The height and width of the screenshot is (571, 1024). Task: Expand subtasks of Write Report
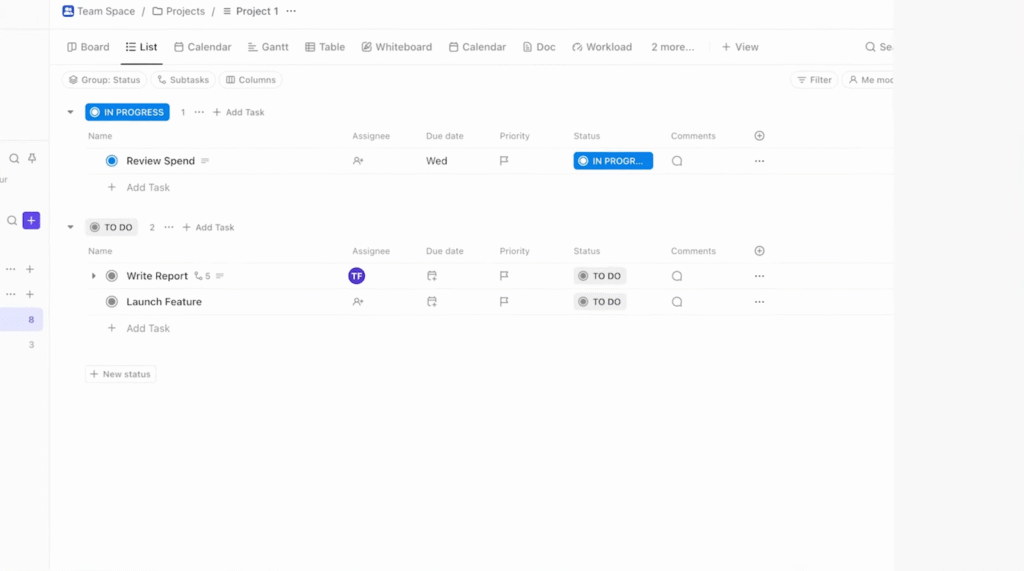click(x=94, y=276)
